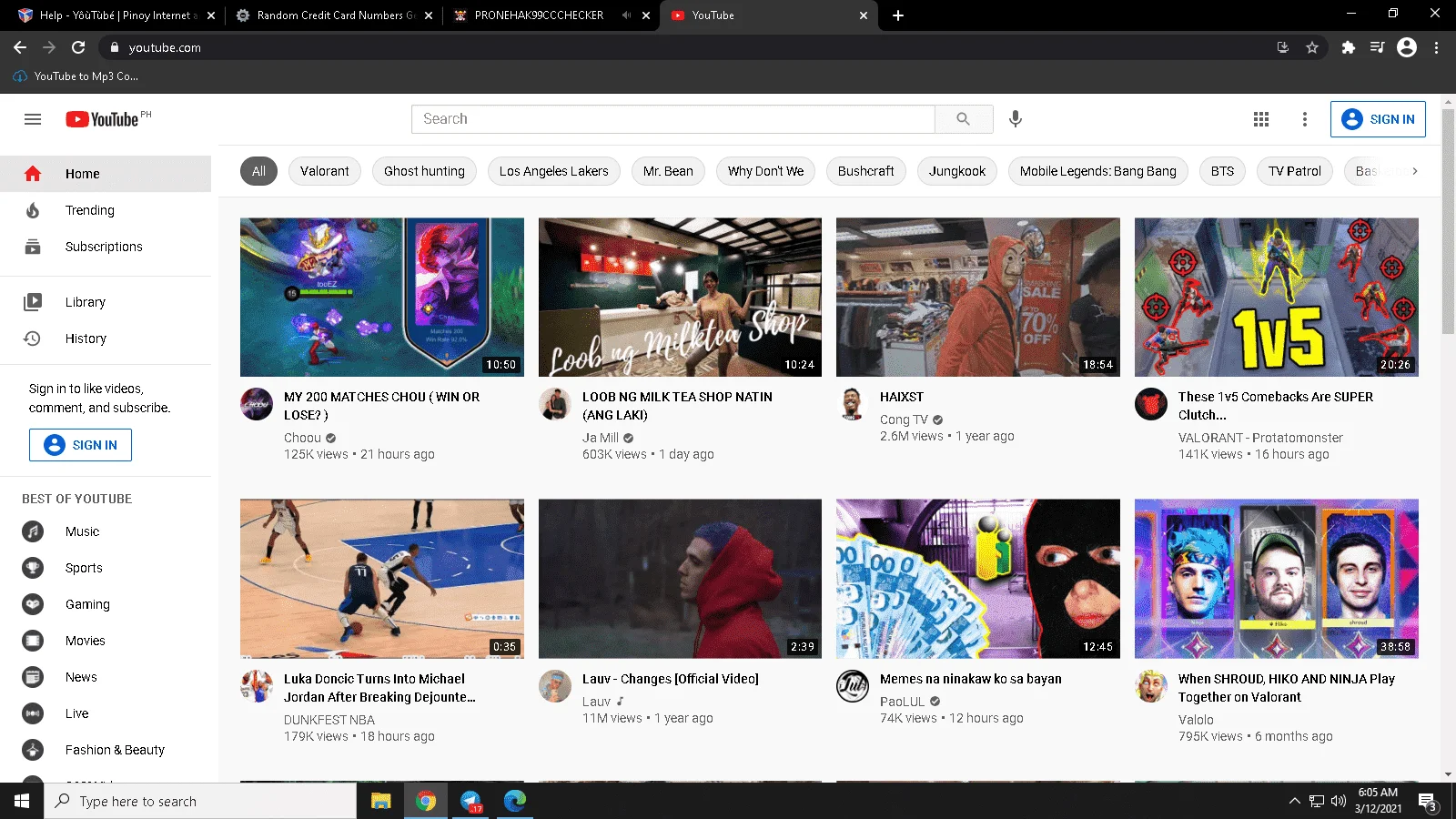The width and height of the screenshot is (1456, 819).
Task: Open the Music category icon
Action: [33, 531]
